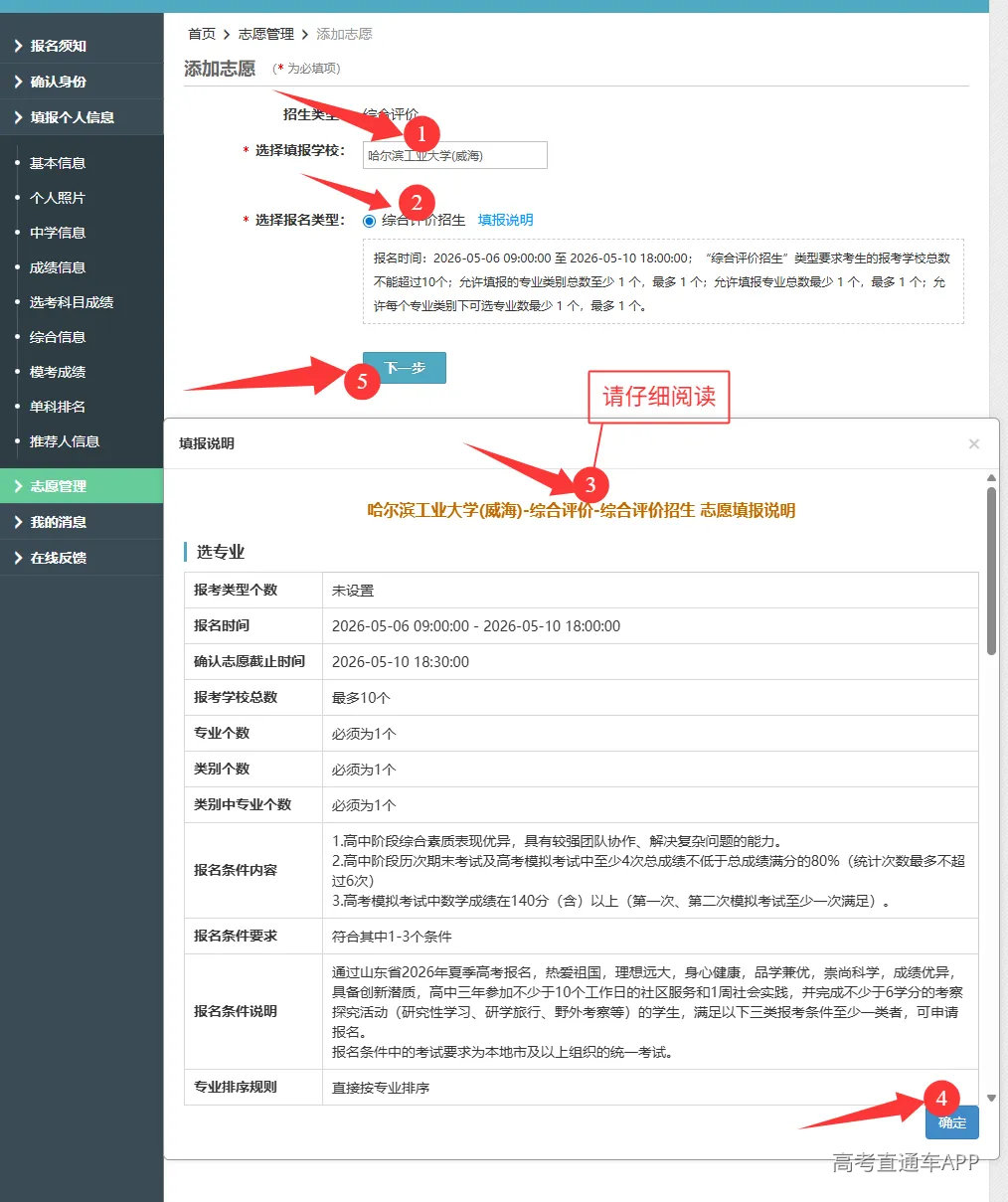Click the scrollbar down arrow in dialog
Viewport: 1008px width, 1202px height.
click(991, 1098)
